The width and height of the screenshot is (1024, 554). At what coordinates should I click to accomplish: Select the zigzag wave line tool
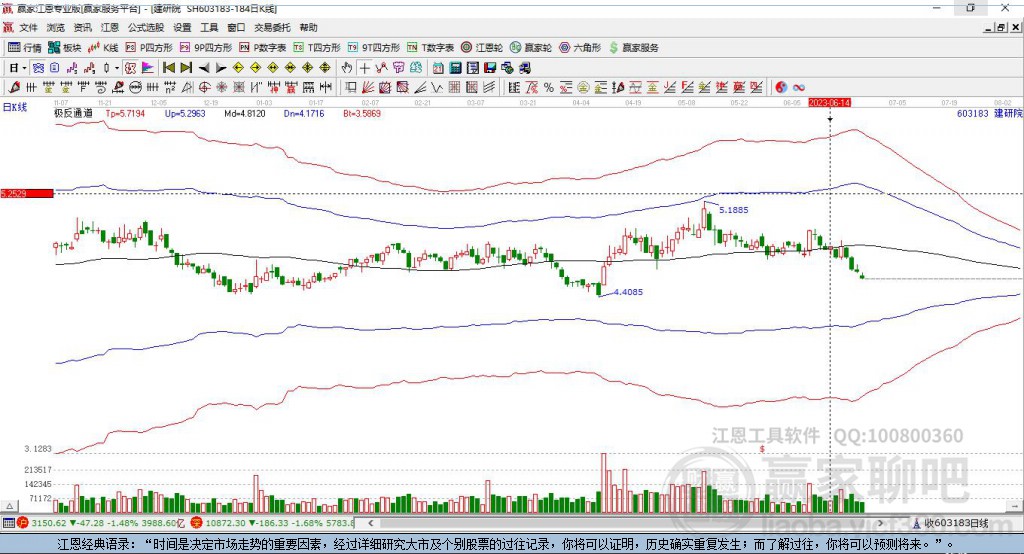[436, 87]
